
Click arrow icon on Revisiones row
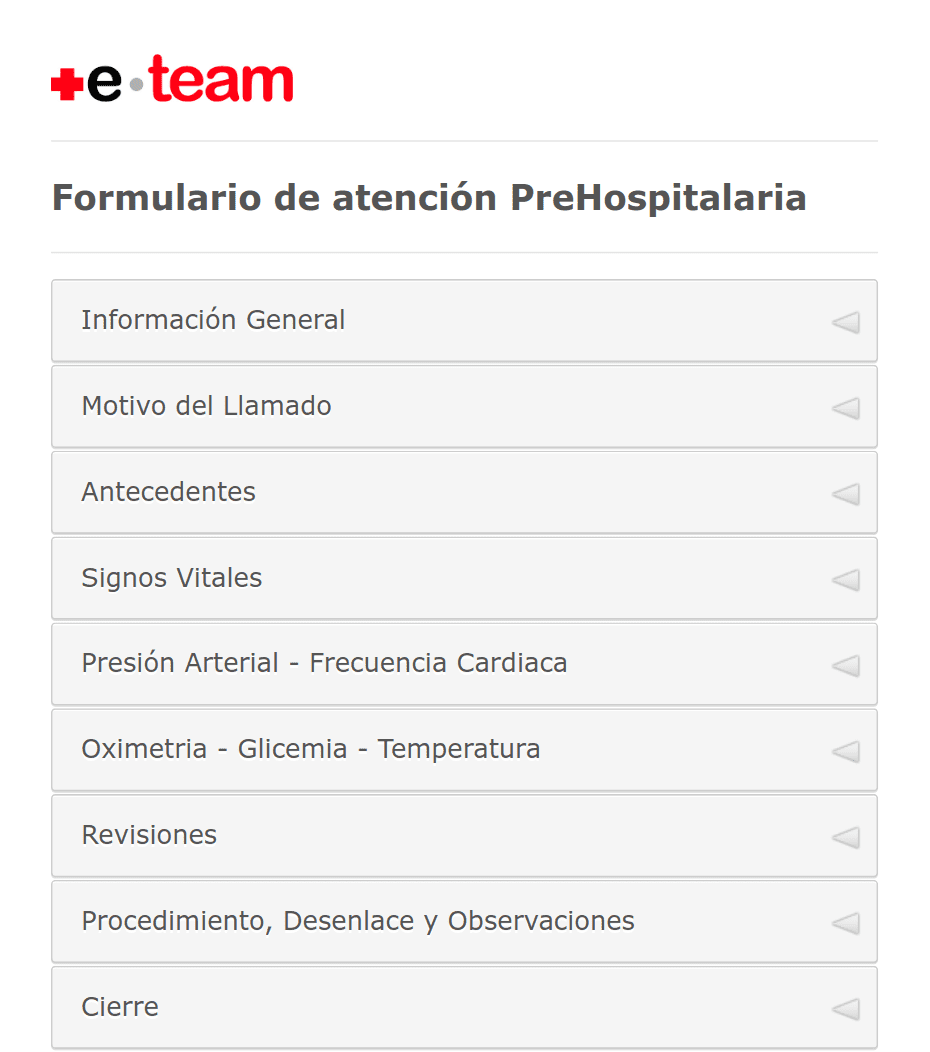click(845, 837)
